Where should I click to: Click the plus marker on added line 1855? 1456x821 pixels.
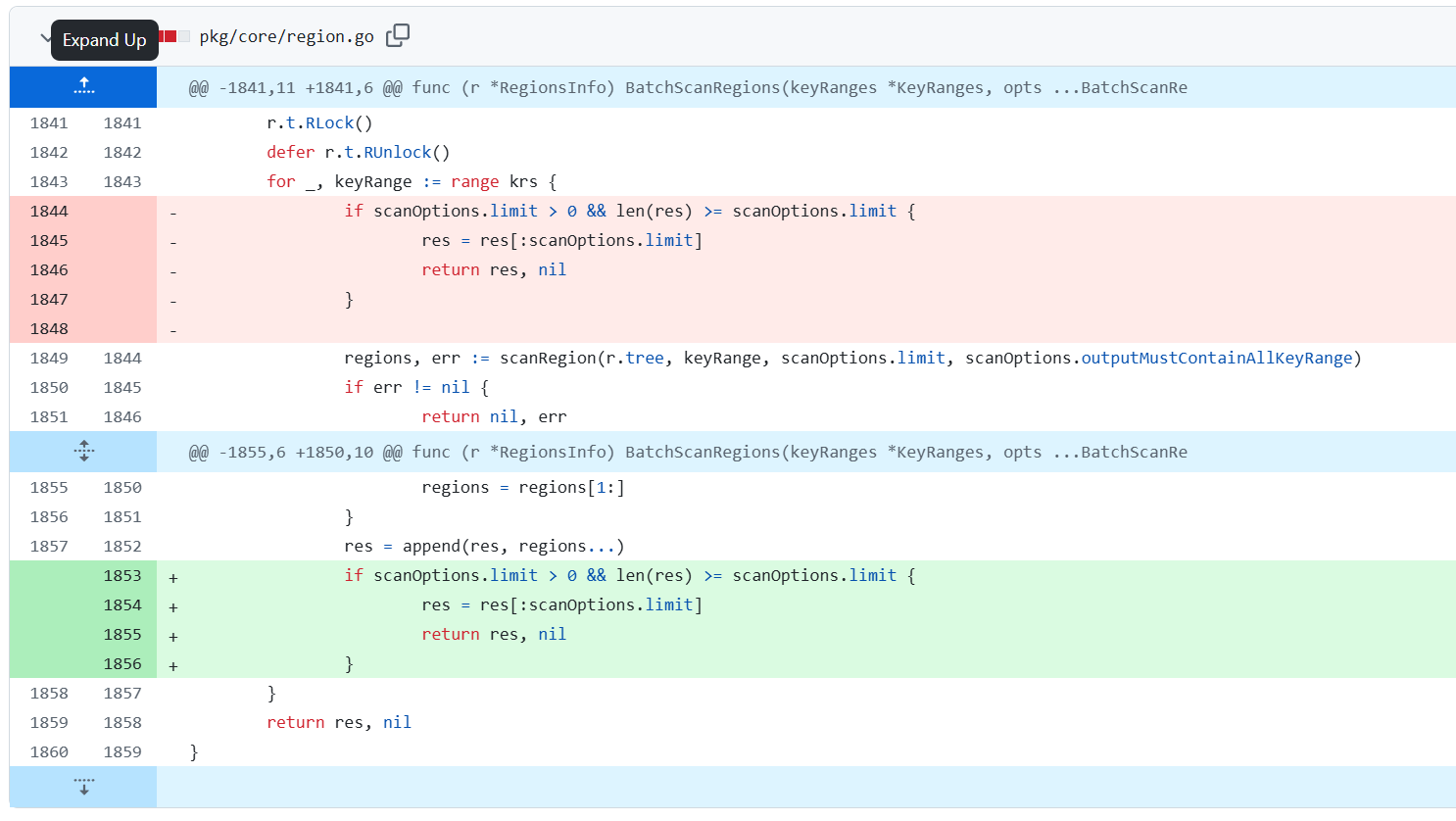tap(173, 636)
